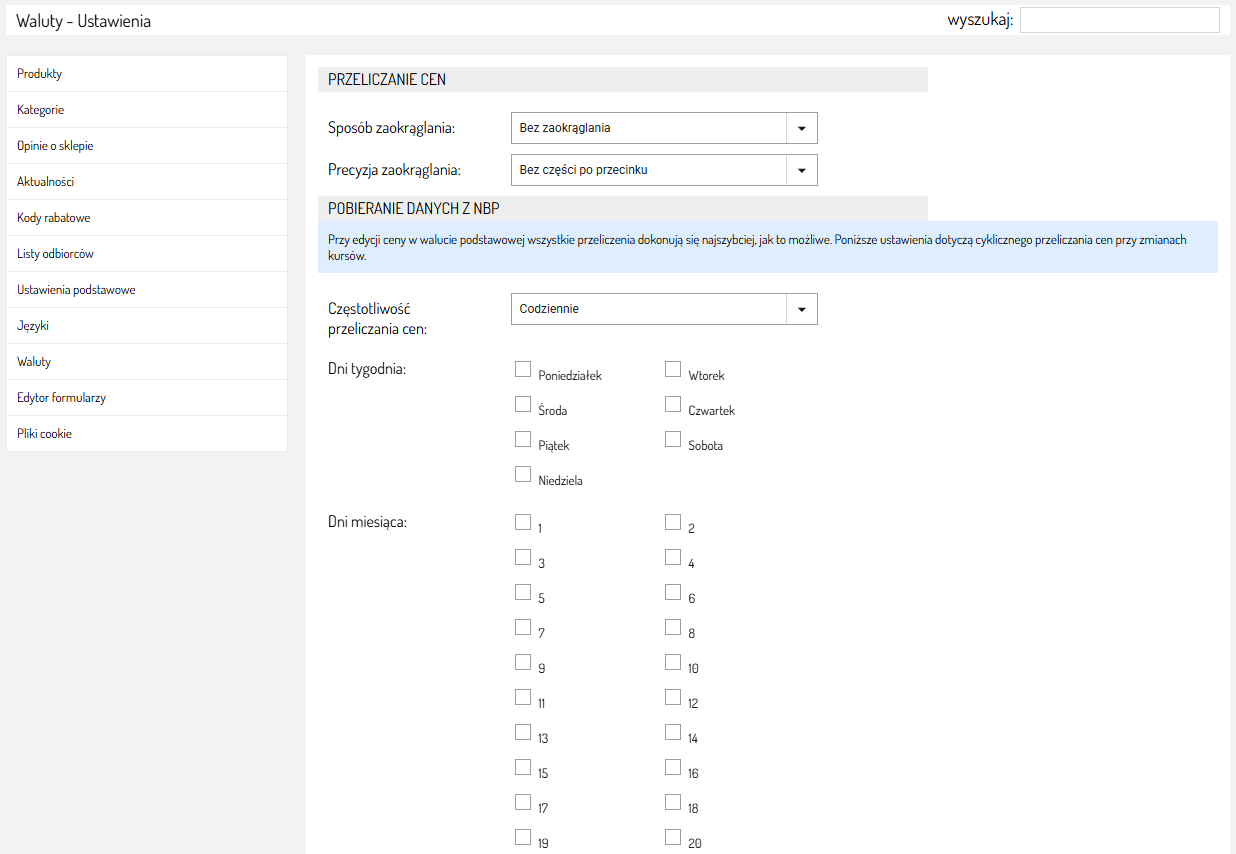Click the wyszukaj search field
Viewport: 1236px width, 854px height.
[x=1119, y=20]
